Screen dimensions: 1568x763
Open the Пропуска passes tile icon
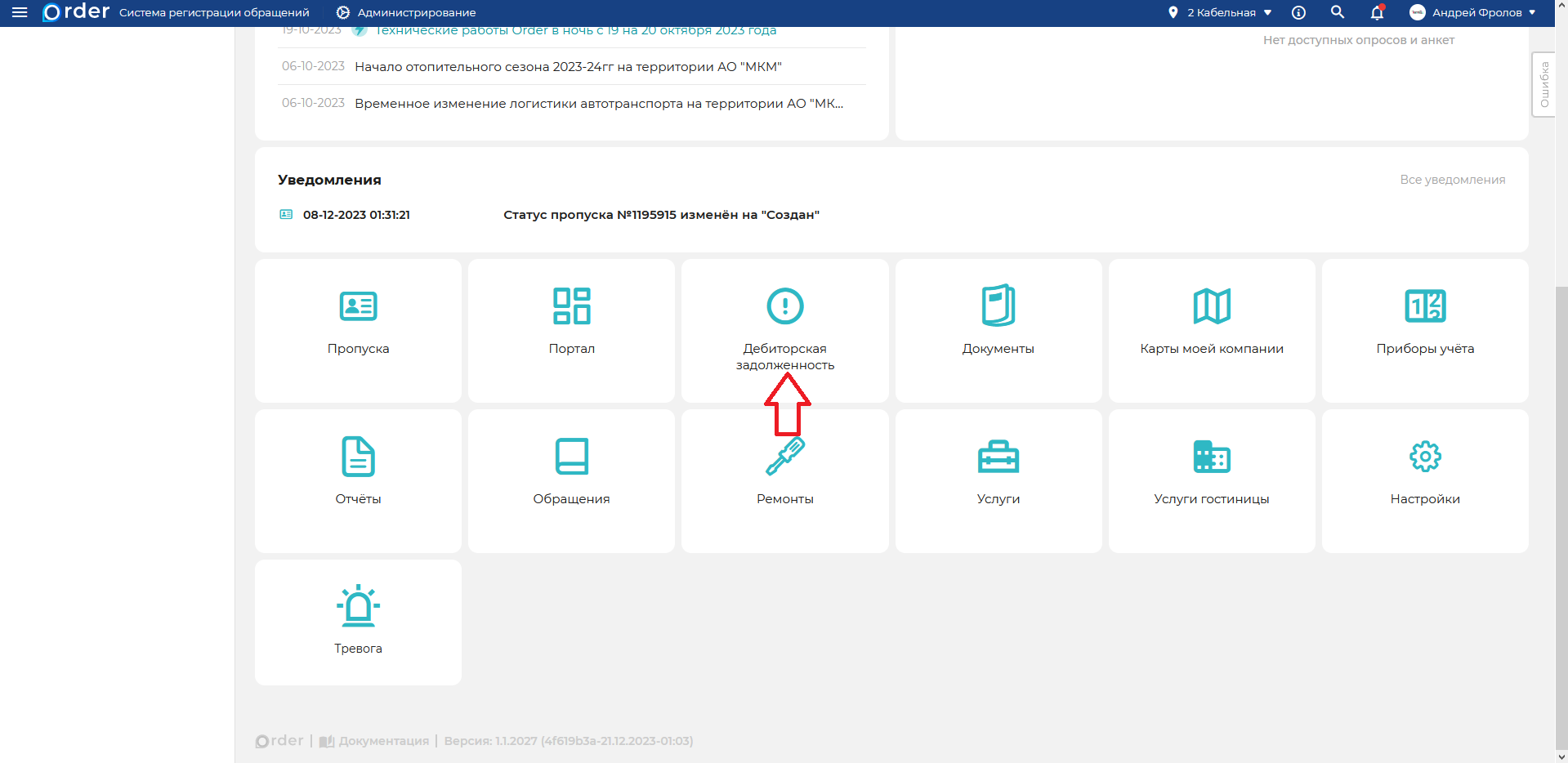point(358,306)
